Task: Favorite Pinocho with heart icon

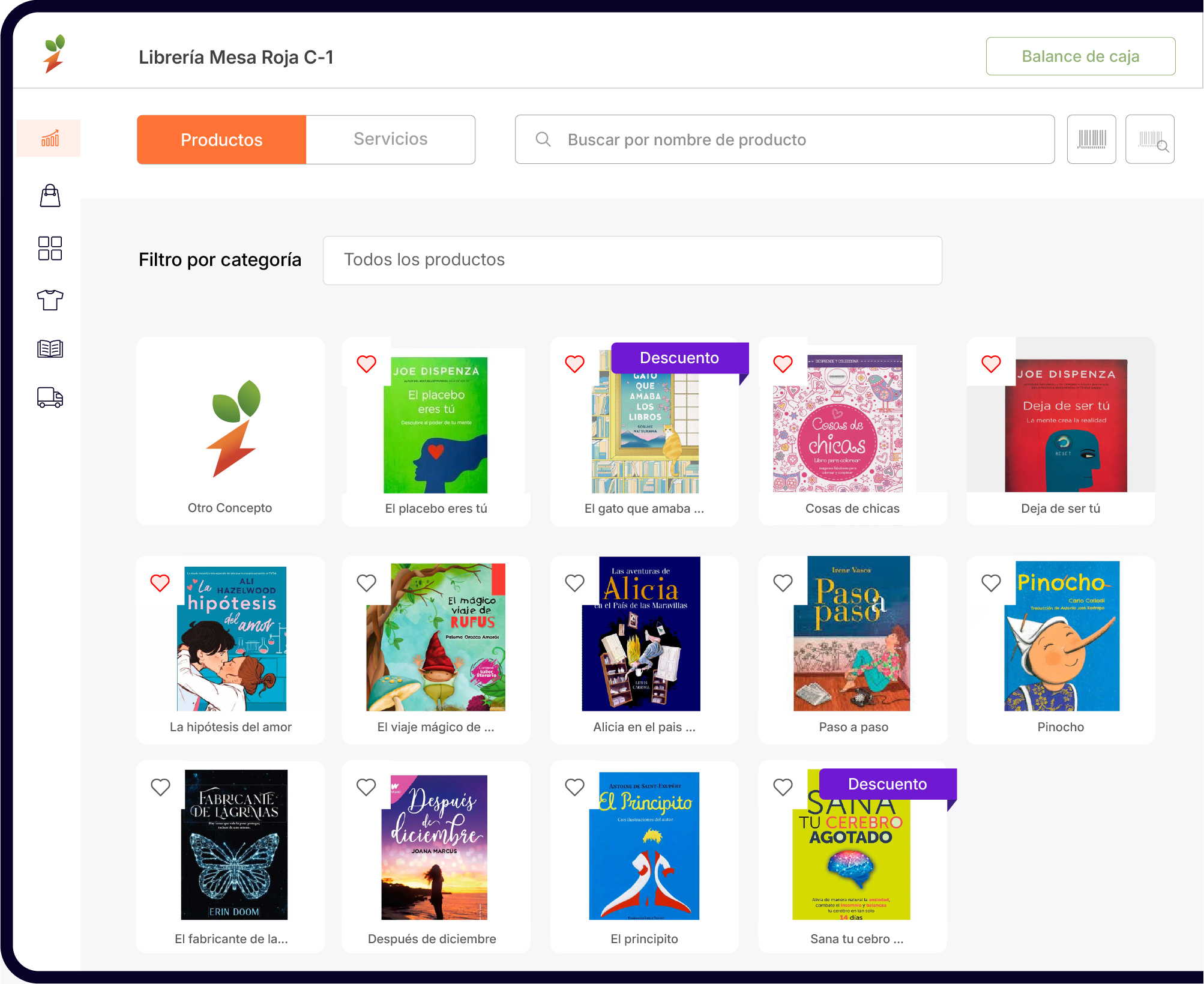Action: [991, 583]
